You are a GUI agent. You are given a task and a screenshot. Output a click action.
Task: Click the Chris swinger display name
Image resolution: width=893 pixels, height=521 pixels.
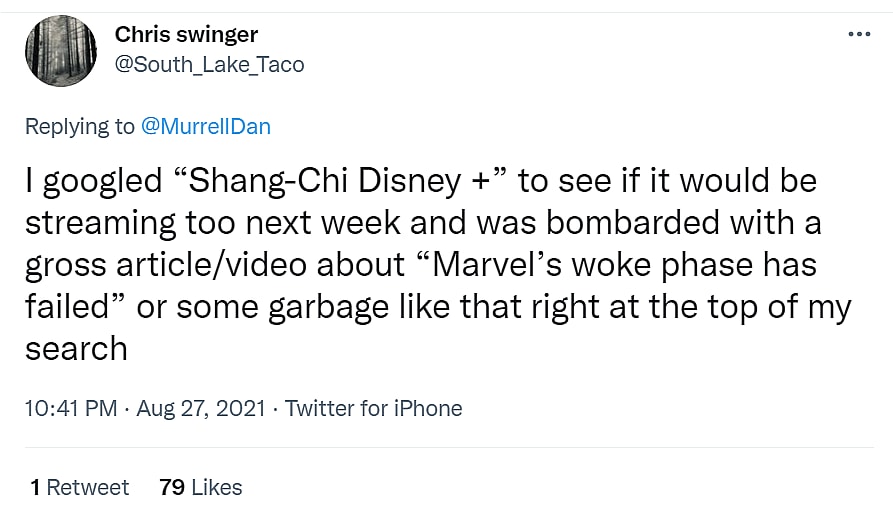tap(186, 35)
